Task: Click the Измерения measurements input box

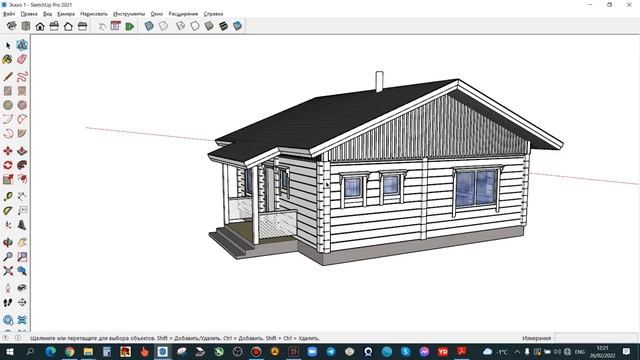Action: click(x=595, y=338)
